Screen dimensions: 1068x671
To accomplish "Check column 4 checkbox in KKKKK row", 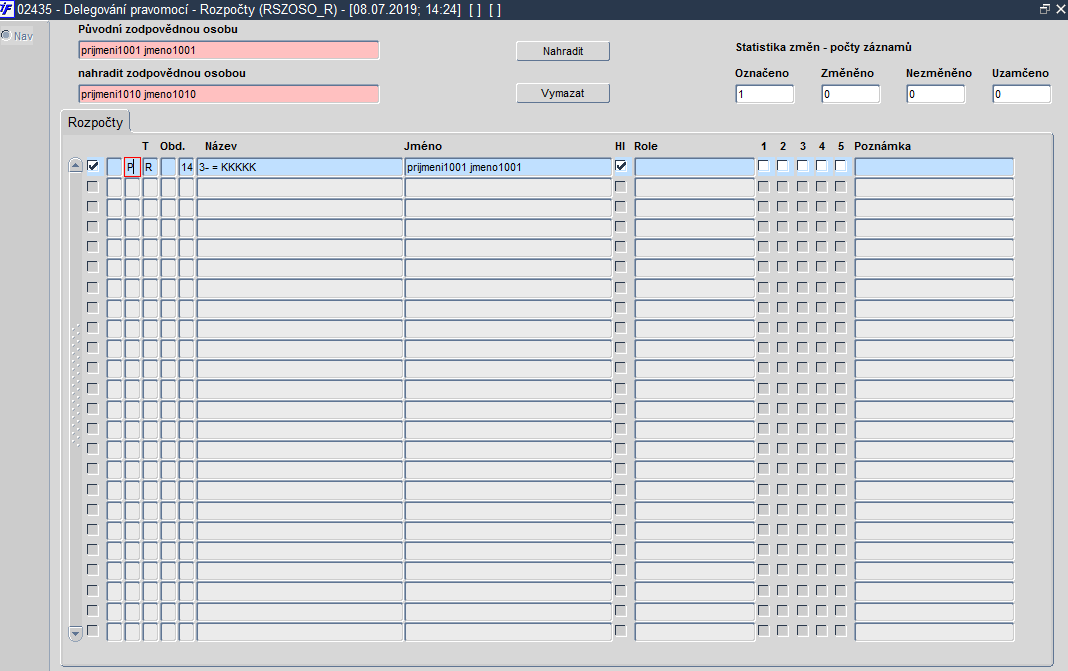I will click(821, 166).
